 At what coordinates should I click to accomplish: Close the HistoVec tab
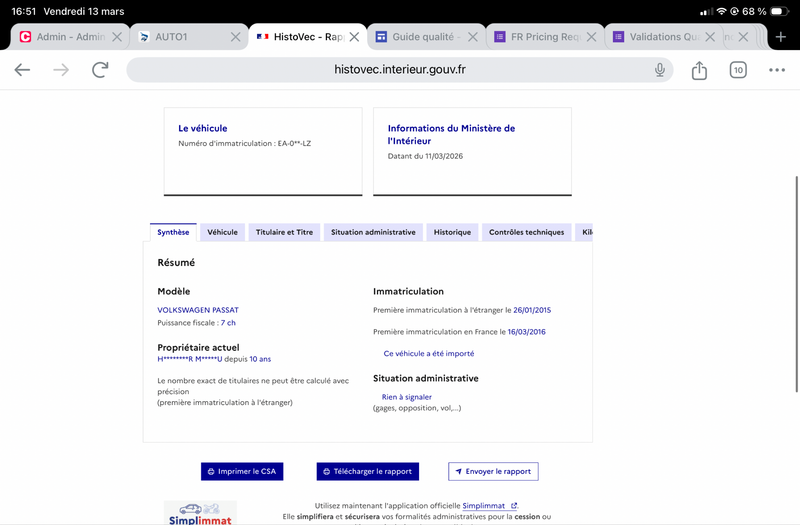pos(354,37)
